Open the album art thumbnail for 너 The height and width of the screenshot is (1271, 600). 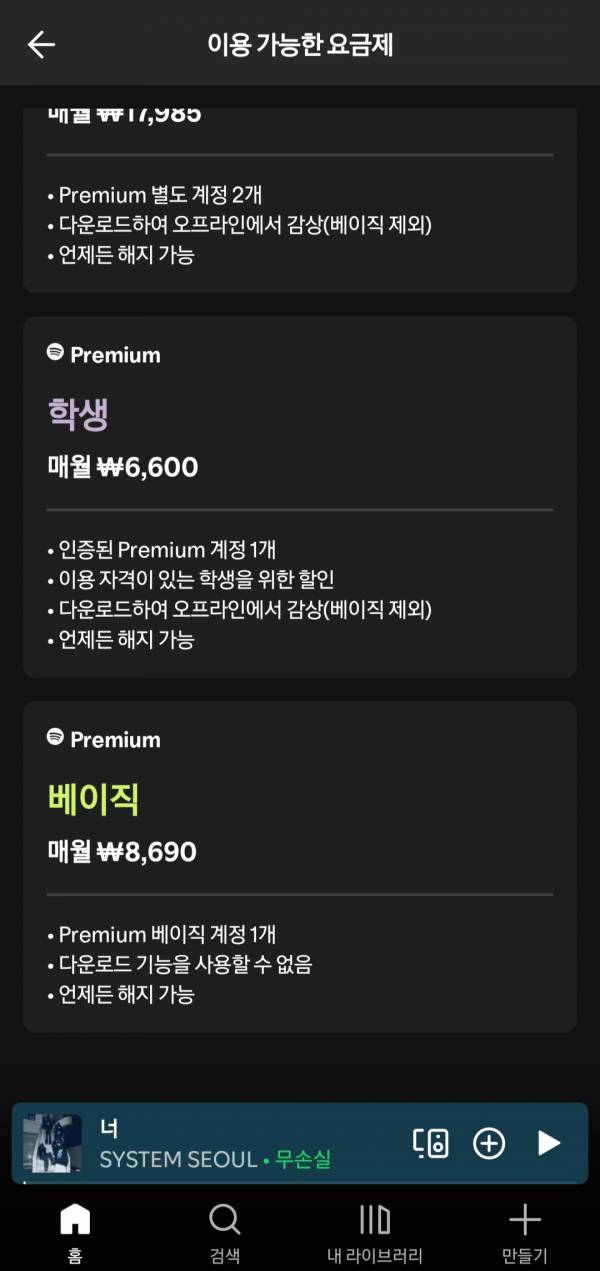(52, 1143)
